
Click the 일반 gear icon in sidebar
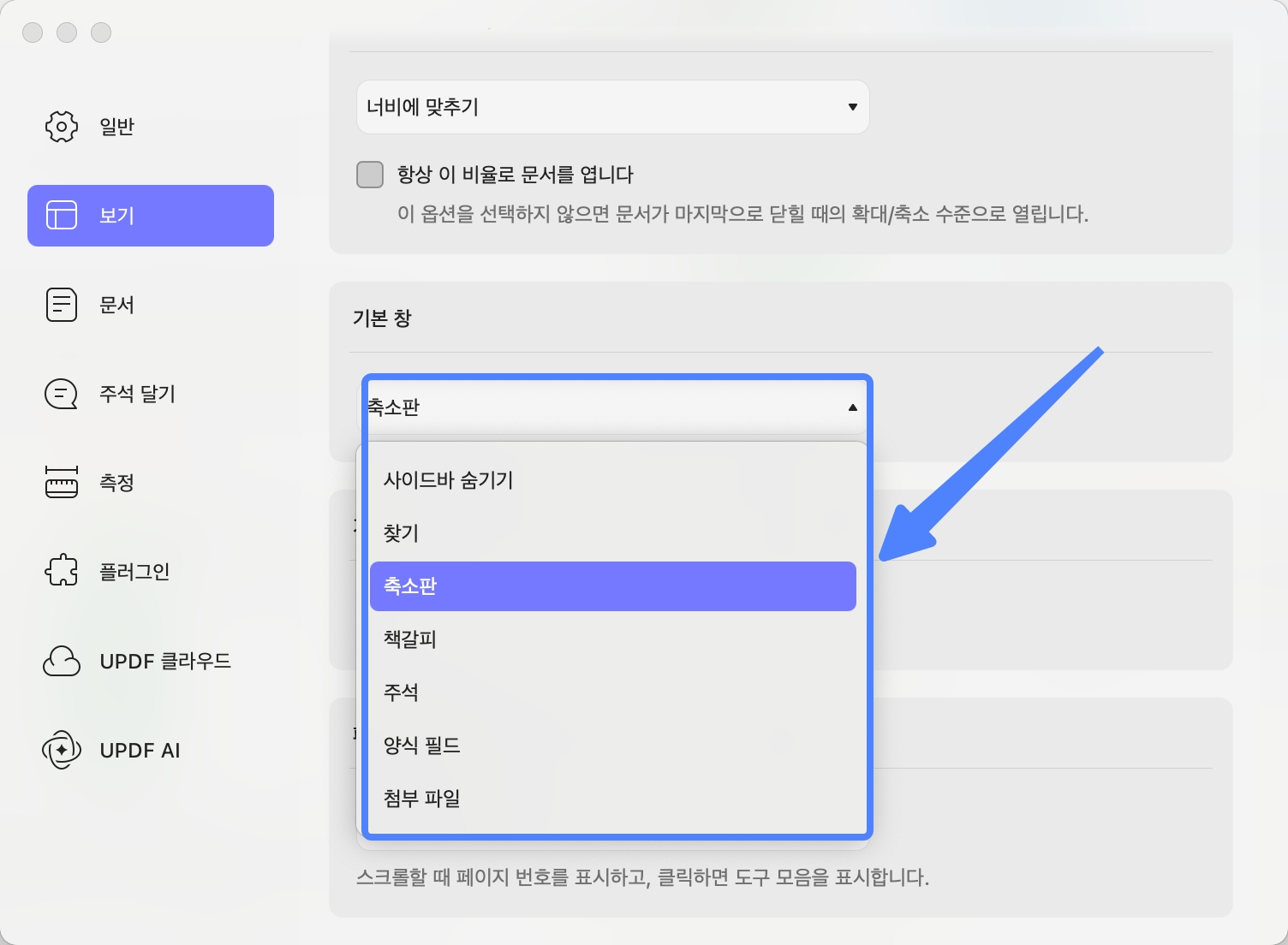click(x=62, y=127)
